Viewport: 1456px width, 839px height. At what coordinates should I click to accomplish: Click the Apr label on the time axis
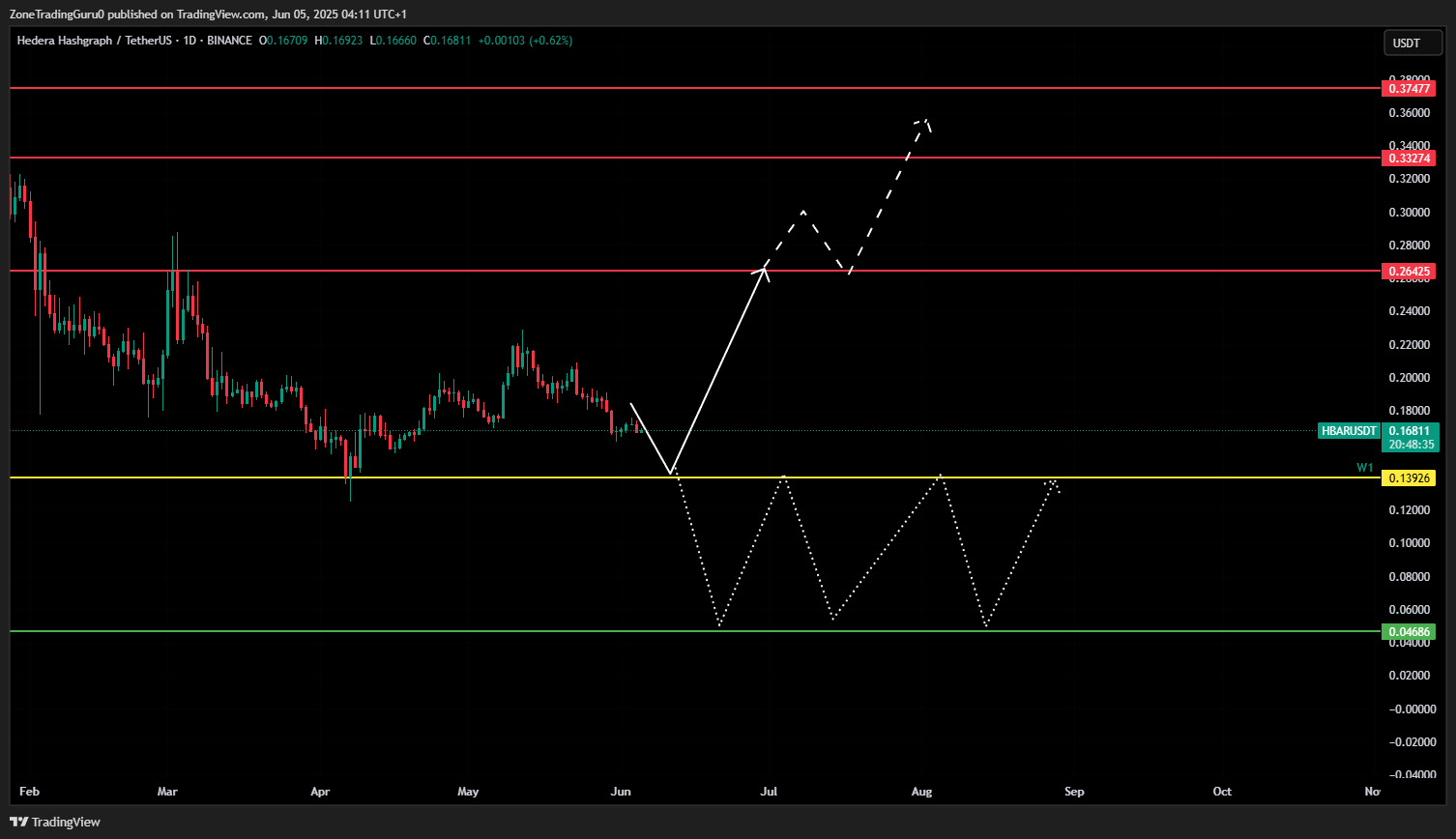(321, 792)
